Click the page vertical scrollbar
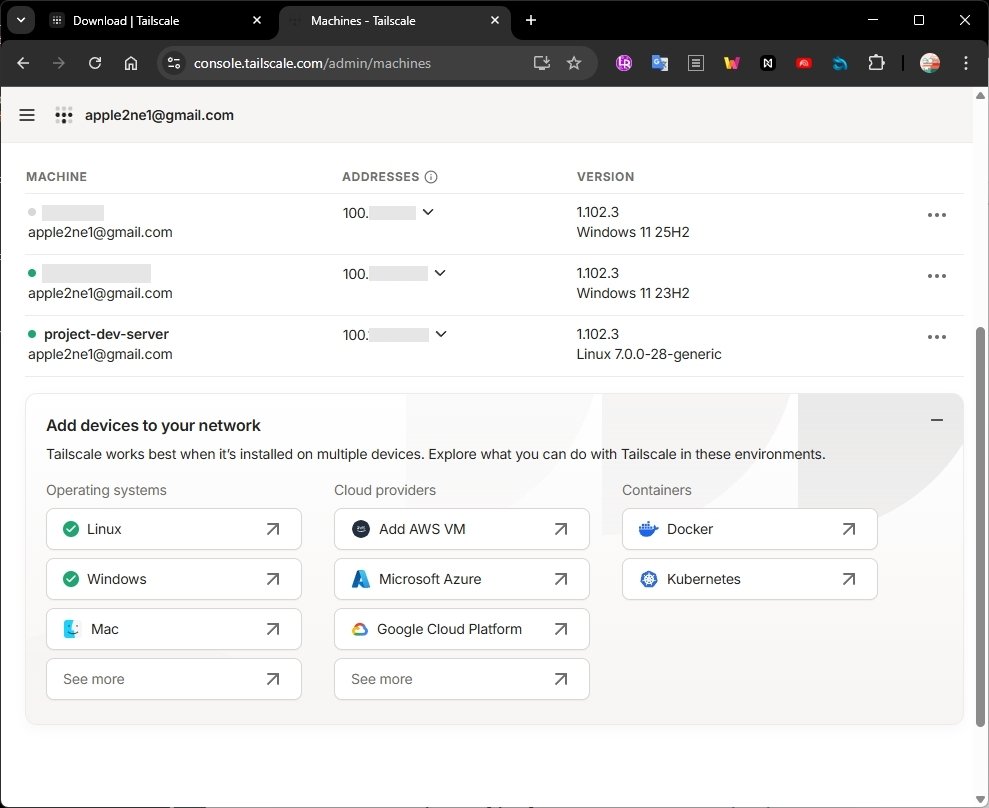 click(980, 527)
